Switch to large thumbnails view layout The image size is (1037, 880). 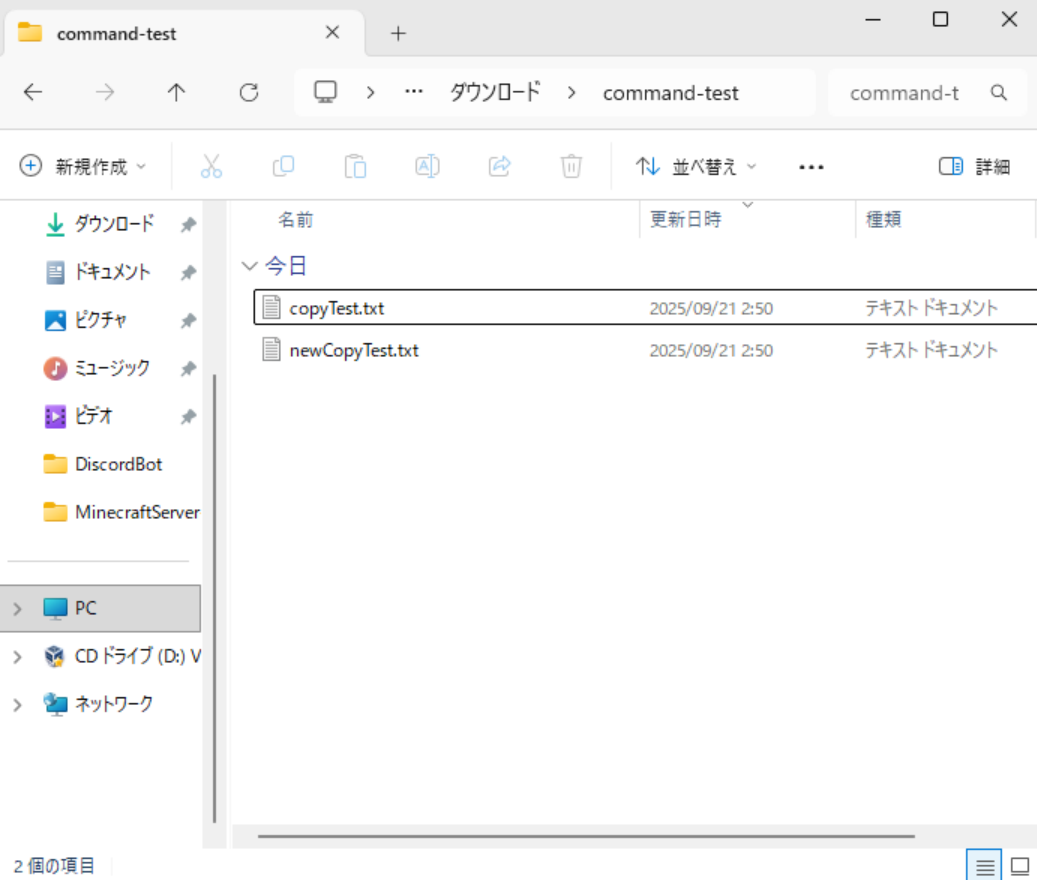pyautogui.click(x=1019, y=865)
